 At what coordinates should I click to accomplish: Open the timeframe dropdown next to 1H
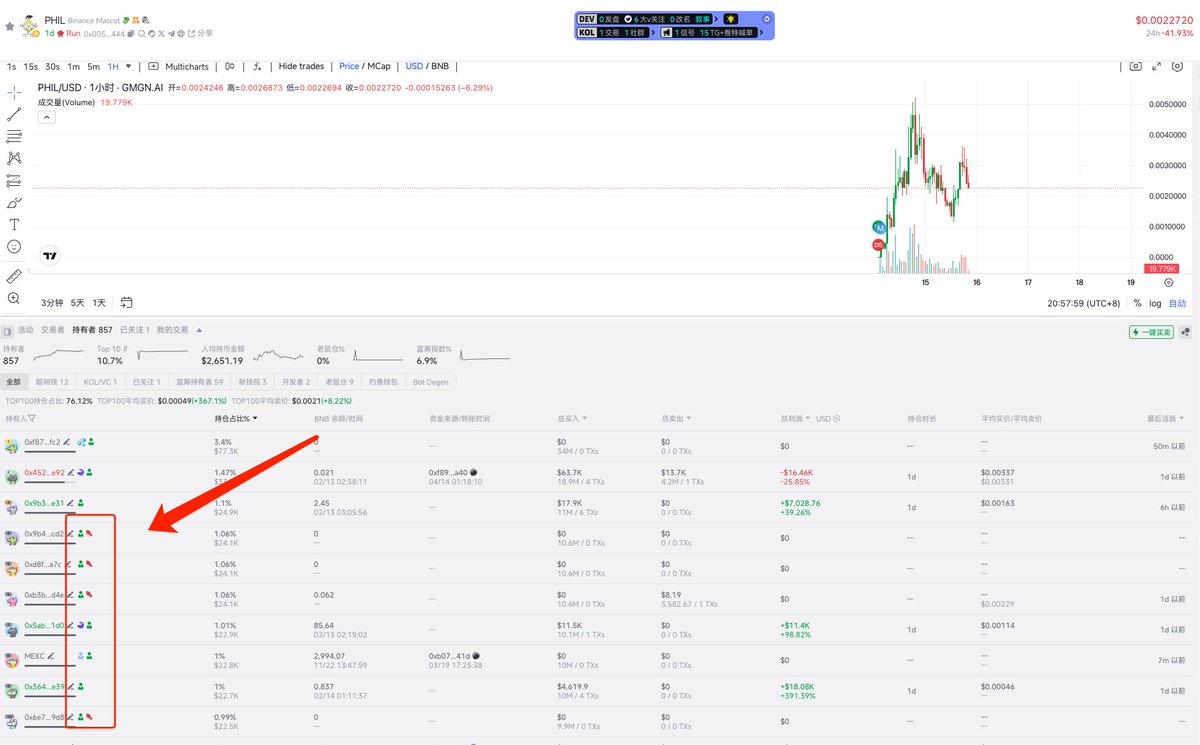[127, 66]
